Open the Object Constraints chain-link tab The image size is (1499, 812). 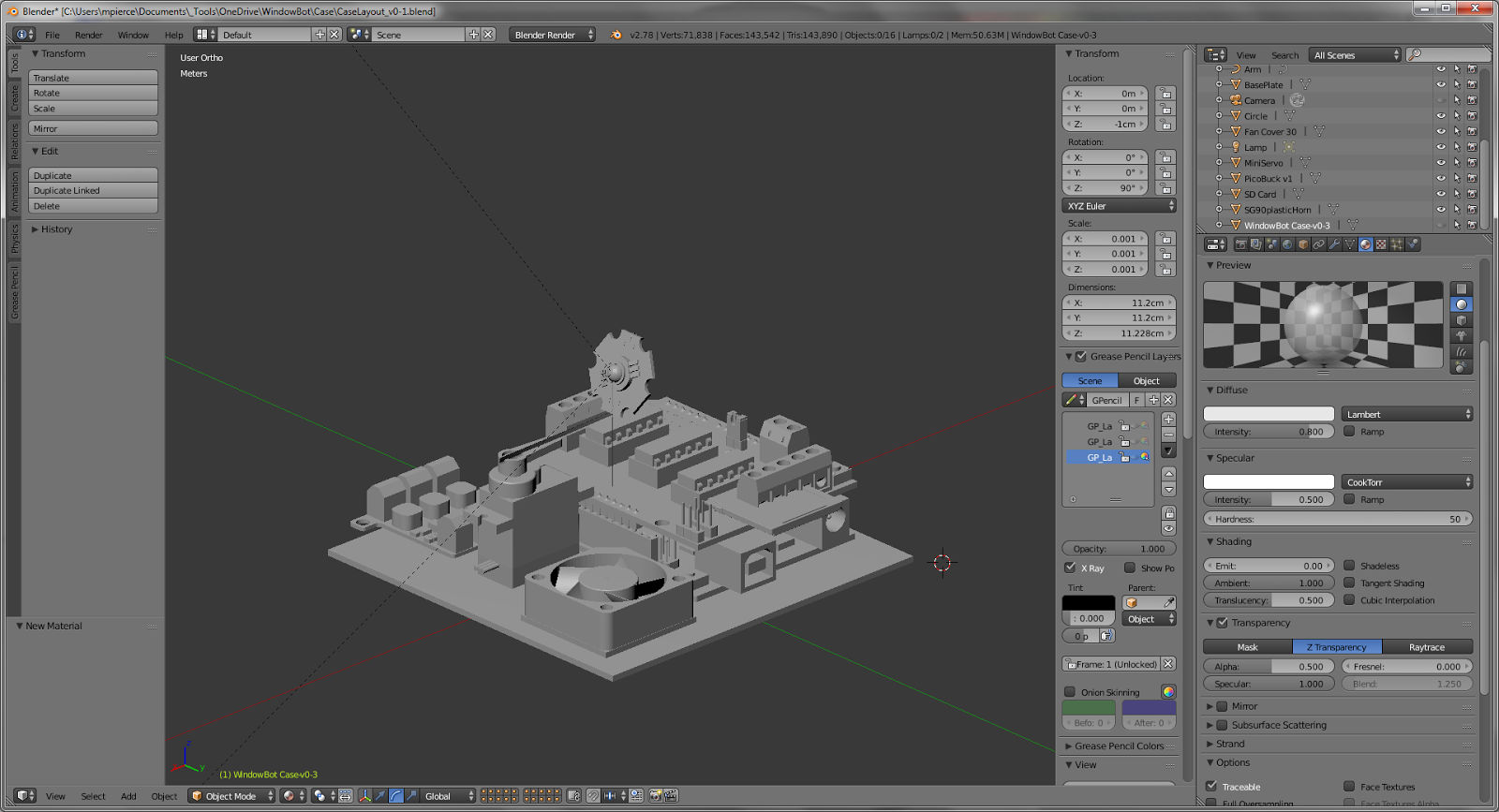click(1318, 244)
